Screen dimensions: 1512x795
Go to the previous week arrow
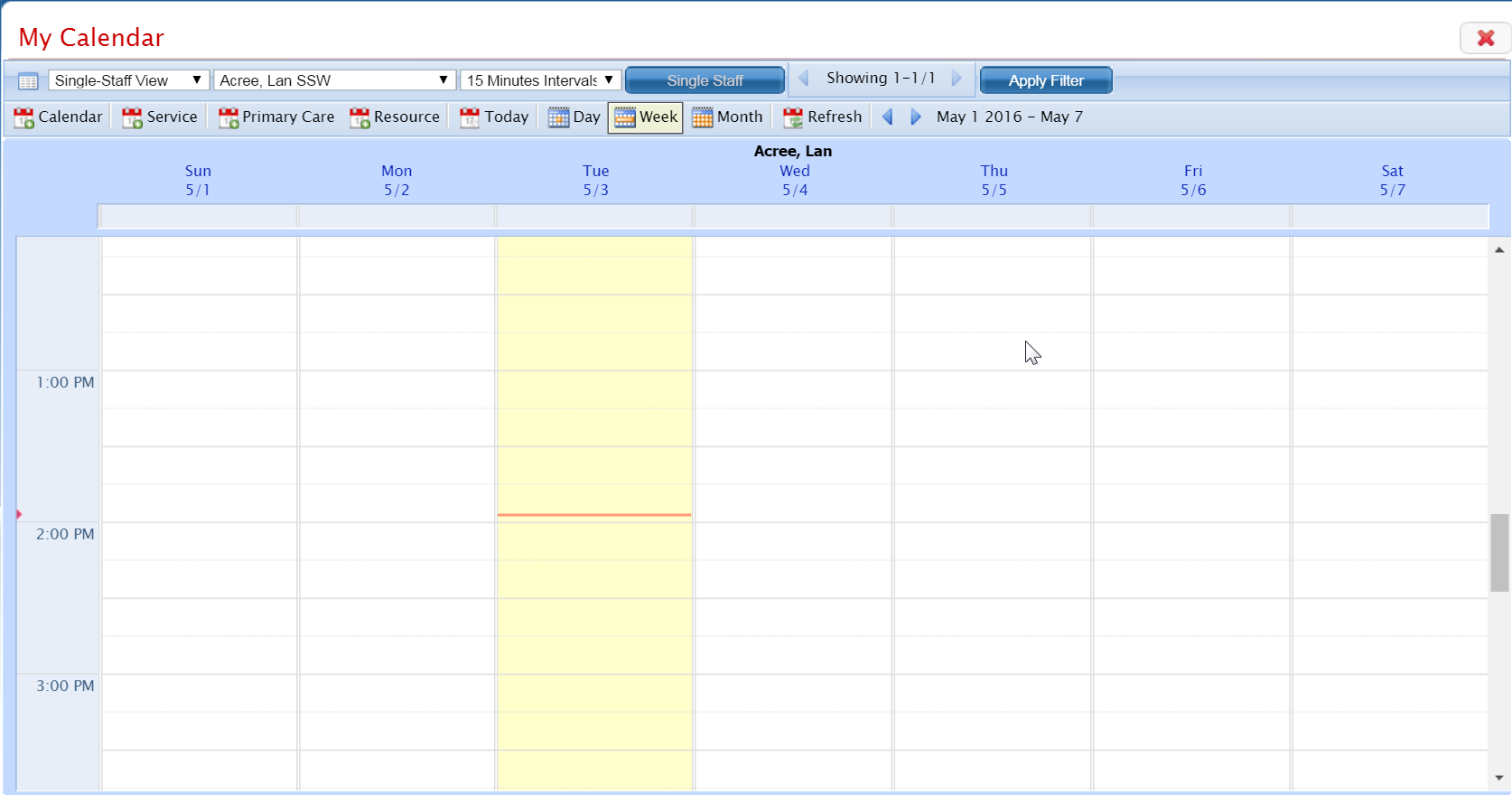click(888, 117)
